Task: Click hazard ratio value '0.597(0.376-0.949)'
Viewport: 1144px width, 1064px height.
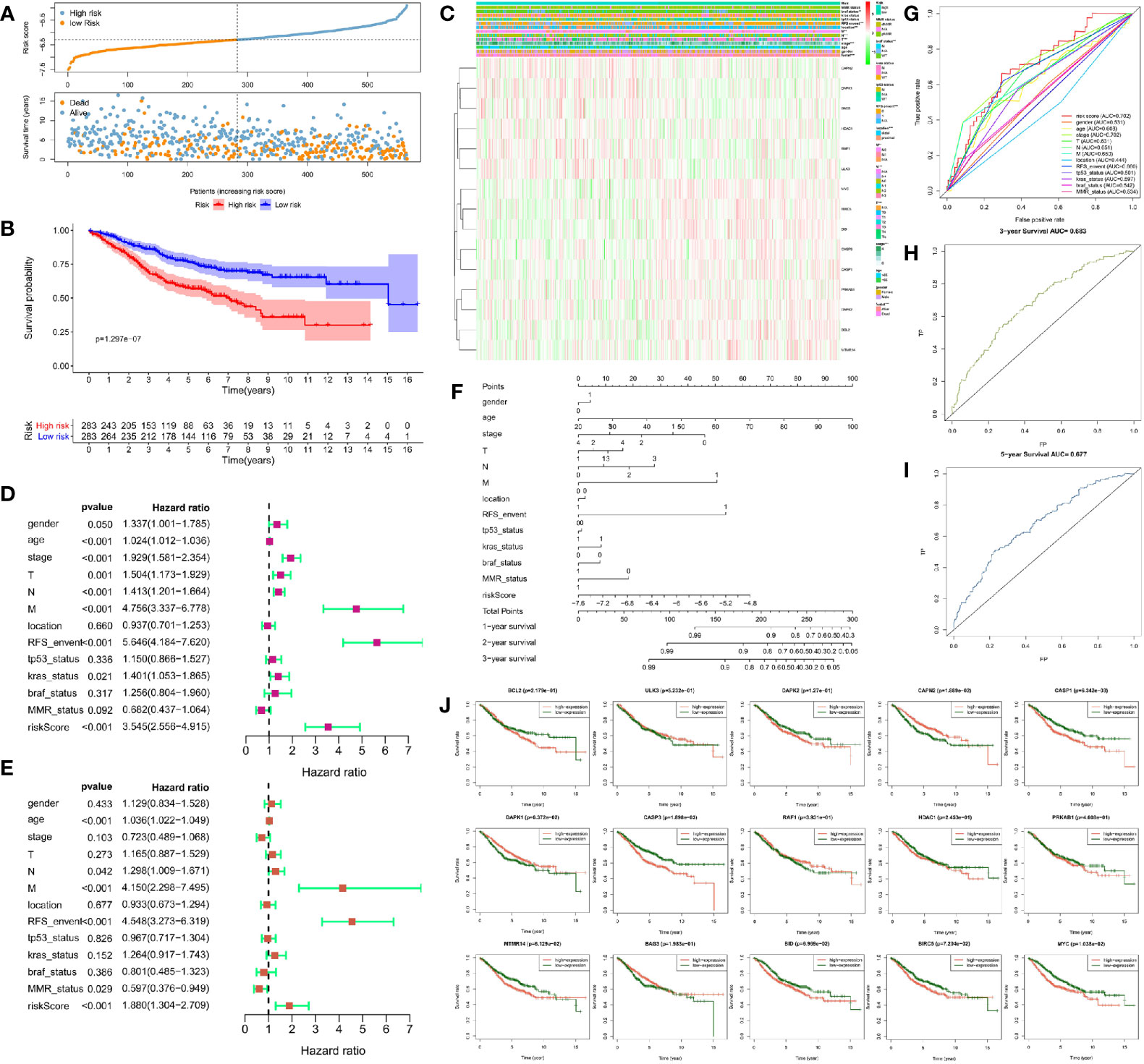Action: (x=165, y=989)
